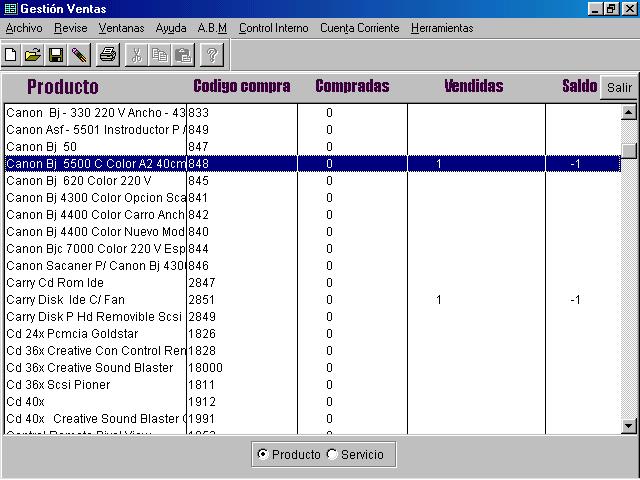This screenshot has width=640, height=480.
Task: Click the Copy toolbar icon
Action: [160, 55]
